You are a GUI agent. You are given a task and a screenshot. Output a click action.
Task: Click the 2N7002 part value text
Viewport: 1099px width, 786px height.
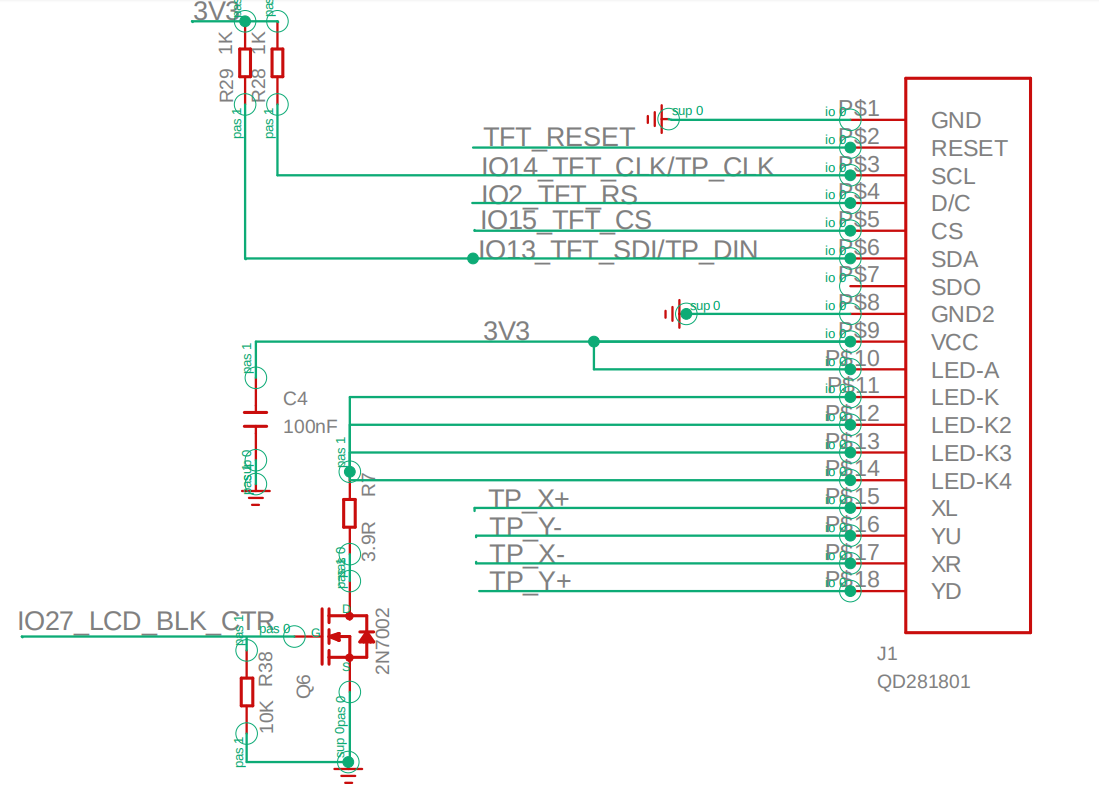pos(383,642)
